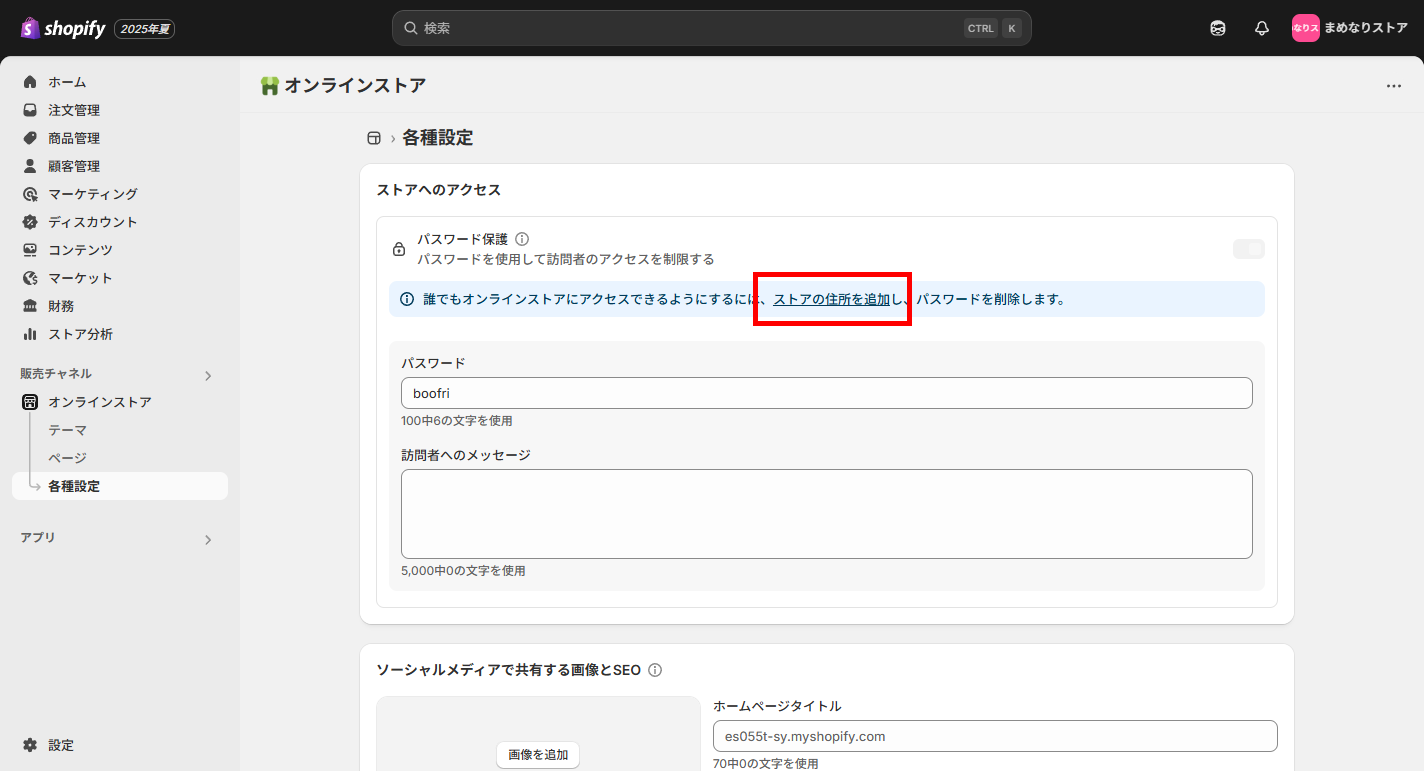Toggle the パスワード保護 switch

(1248, 249)
